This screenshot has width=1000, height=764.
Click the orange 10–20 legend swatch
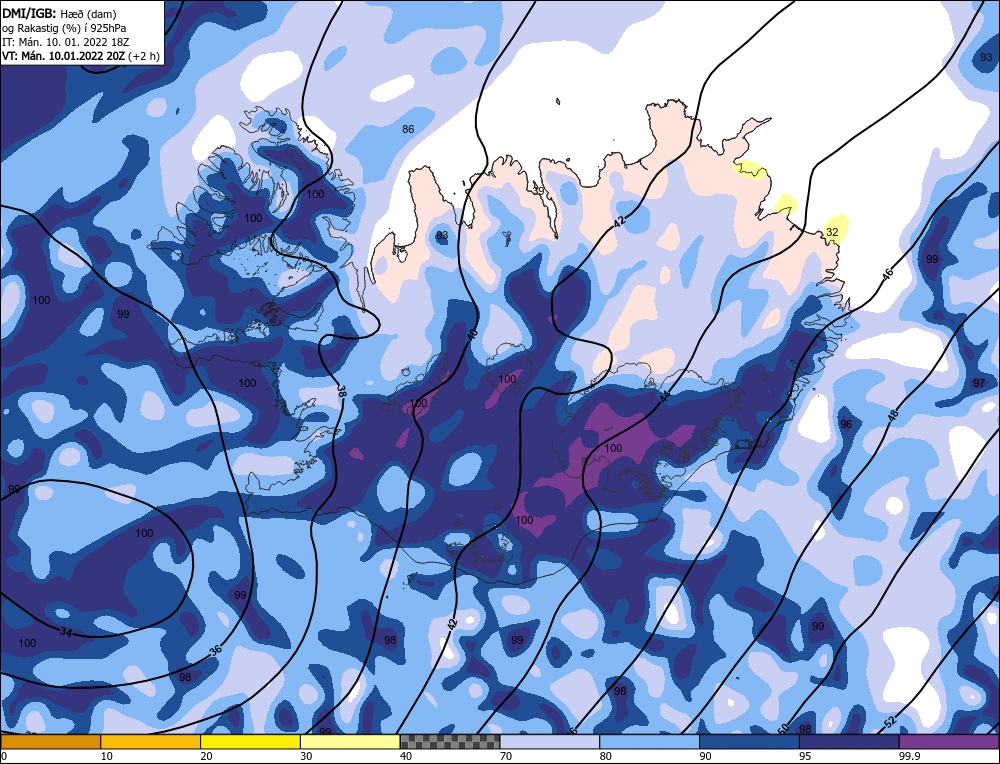(x=151, y=742)
